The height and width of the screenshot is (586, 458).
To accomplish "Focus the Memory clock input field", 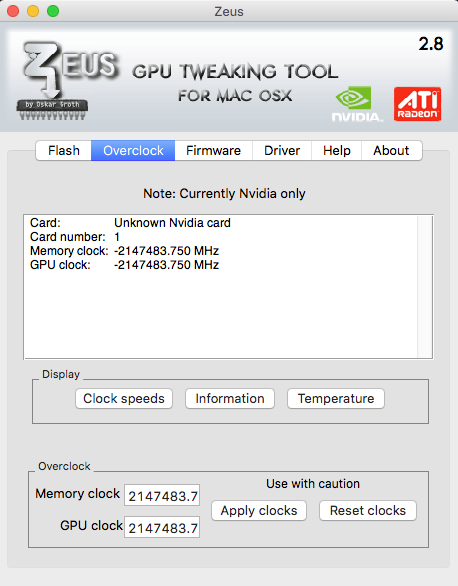I will point(162,495).
